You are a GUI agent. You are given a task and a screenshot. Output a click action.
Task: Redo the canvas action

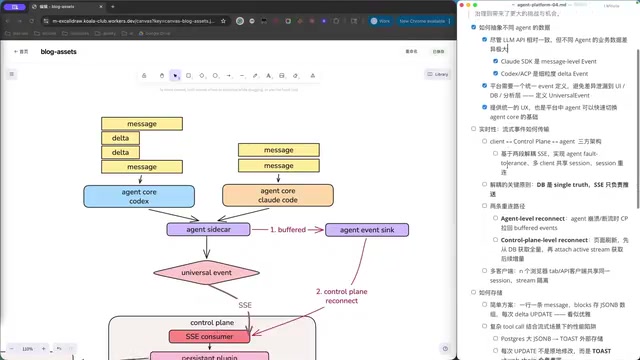pyautogui.click(x=71, y=349)
